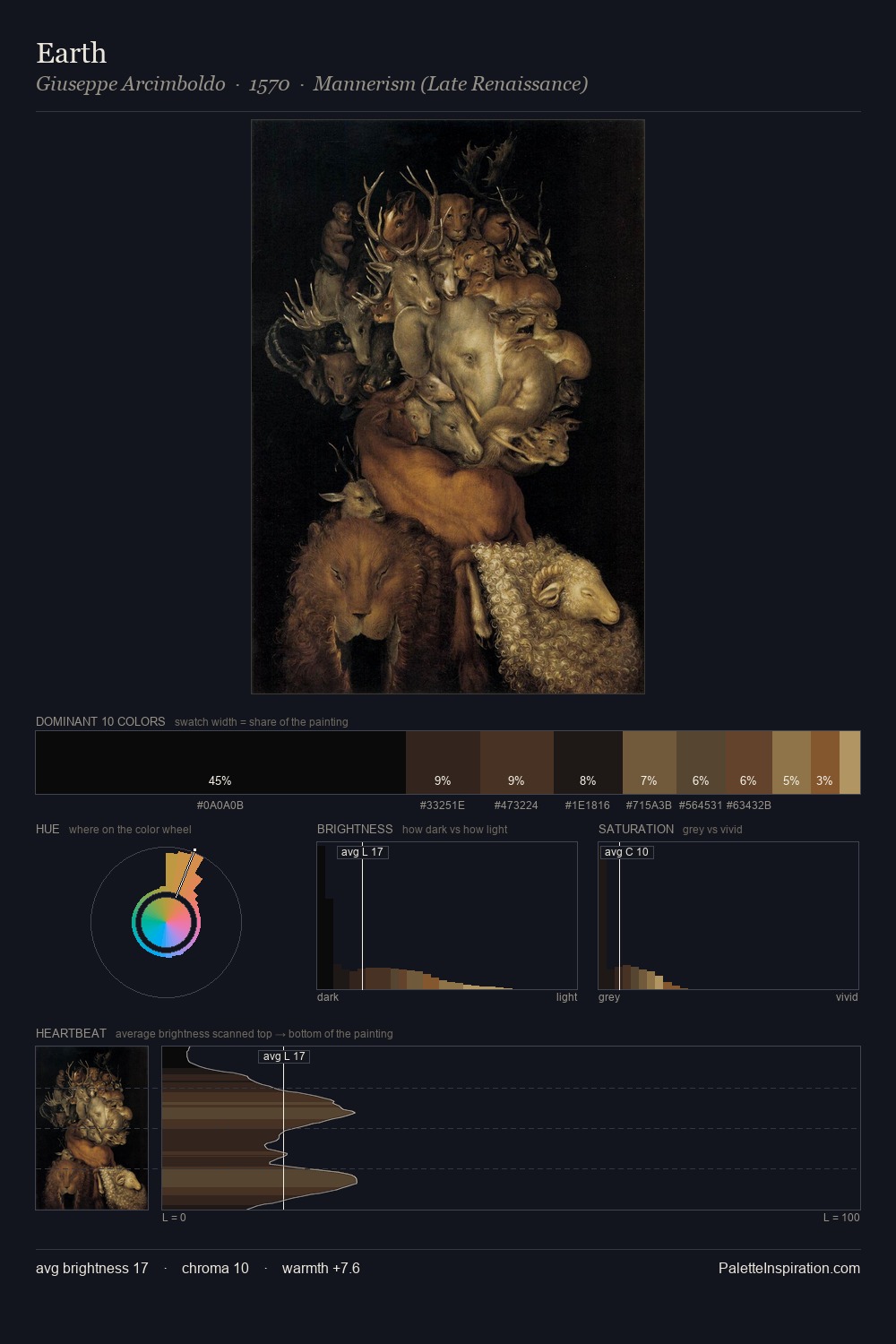
Task: Click hex label '#1E1816'
Action: [588, 806]
